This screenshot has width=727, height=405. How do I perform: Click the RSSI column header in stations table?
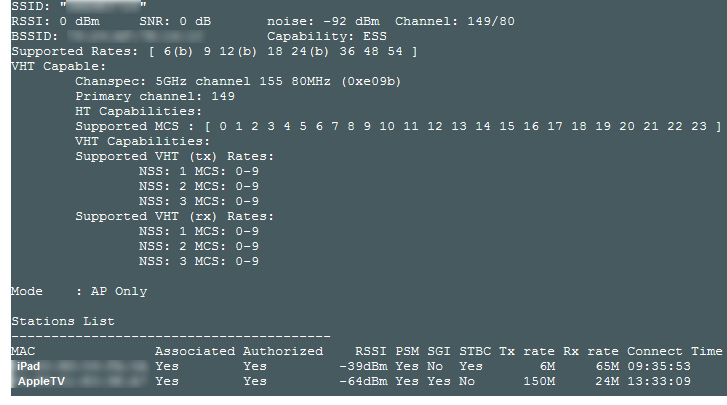(371, 351)
